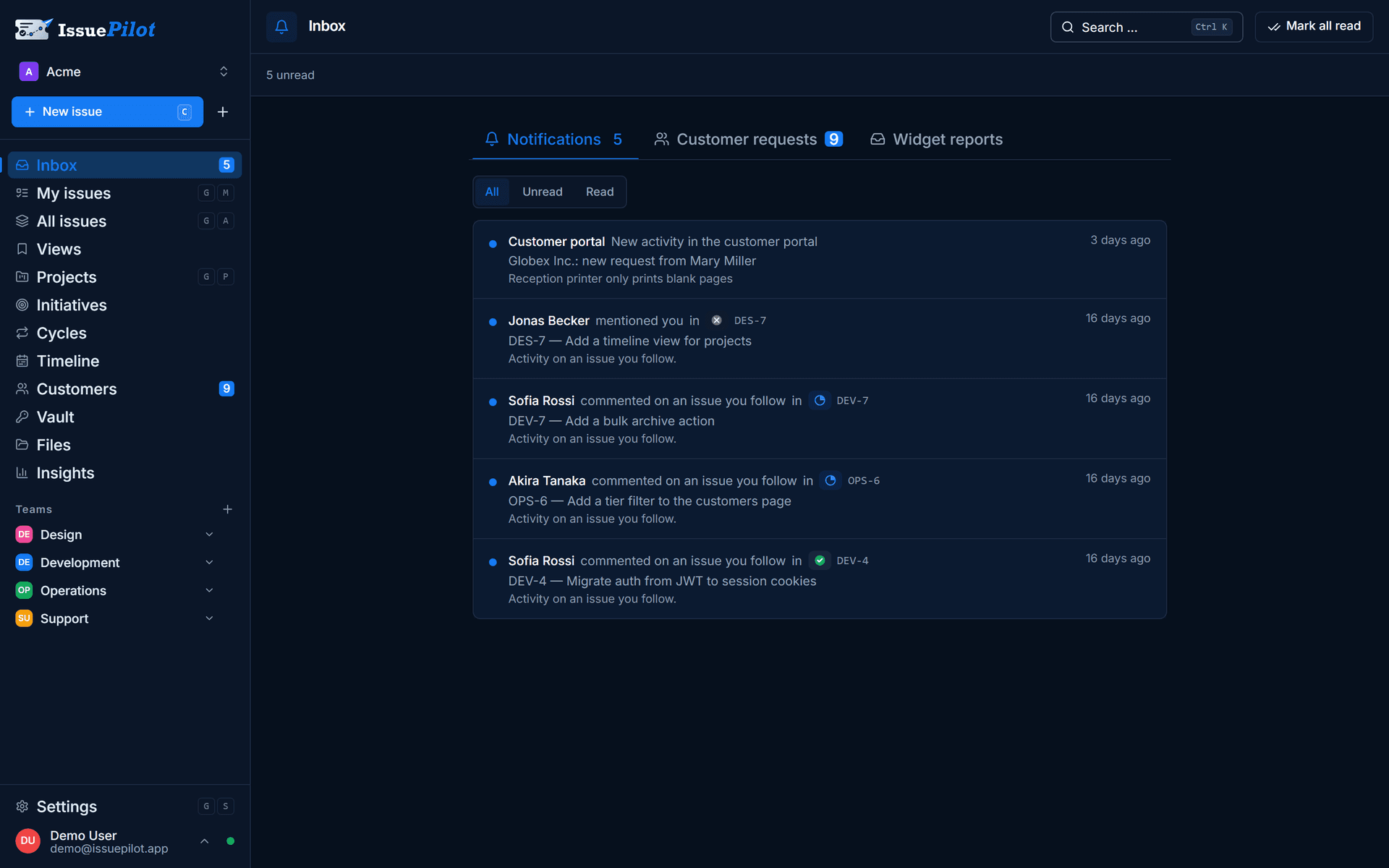This screenshot has width=1389, height=868.
Task: Click the IssuePilot logo
Action: [85, 29]
